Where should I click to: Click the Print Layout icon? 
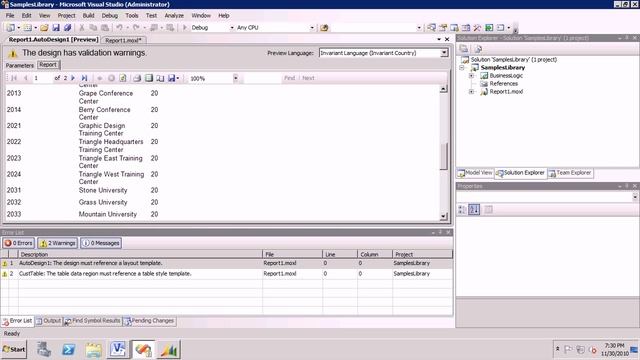(x=149, y=78)
